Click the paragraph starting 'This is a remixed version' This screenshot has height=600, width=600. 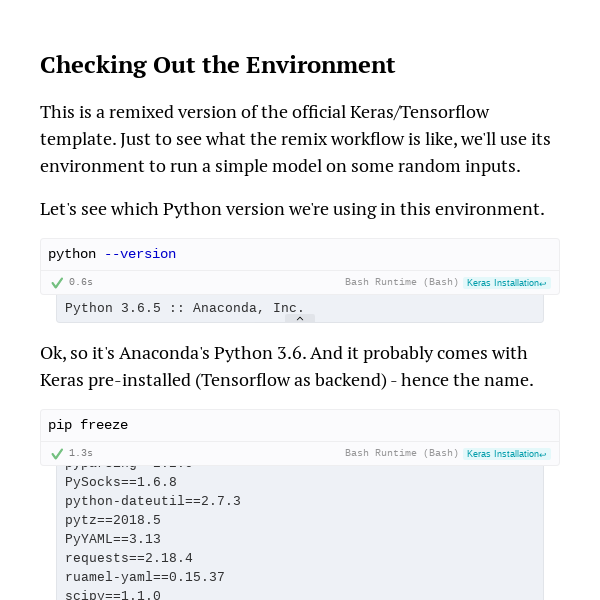tap(295, 139)
